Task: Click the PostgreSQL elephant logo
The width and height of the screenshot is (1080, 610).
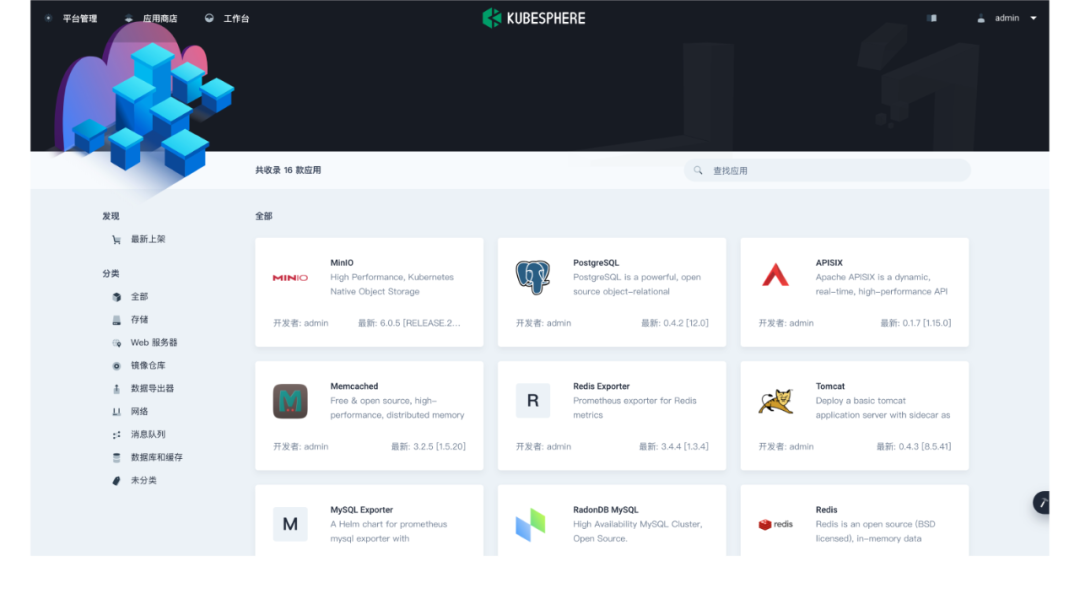Action: pos(532,277)
